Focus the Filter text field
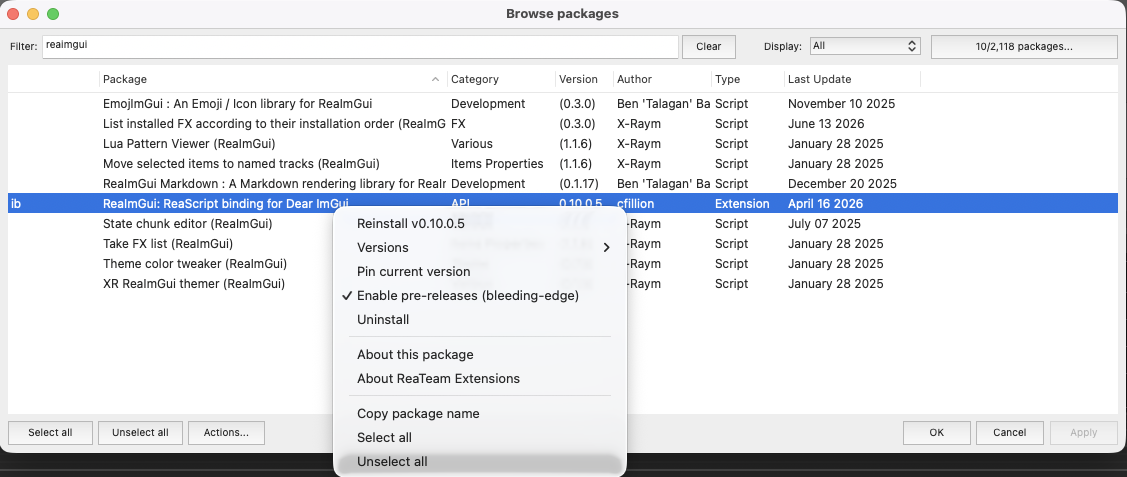This screenshot has height=477, width=1127. tap(360, 46)
